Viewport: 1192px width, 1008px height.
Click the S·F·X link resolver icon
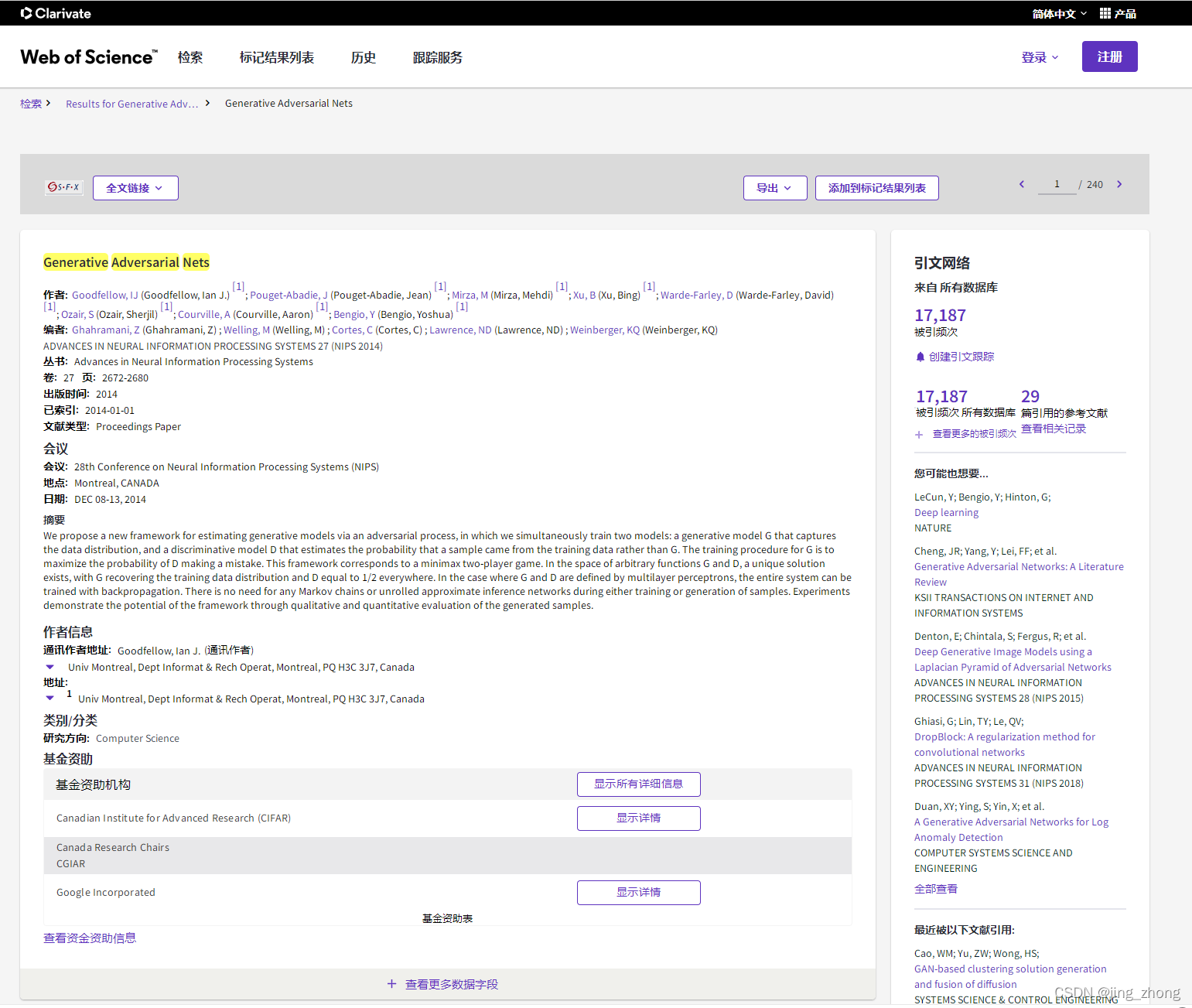click(x=63, y=187)
